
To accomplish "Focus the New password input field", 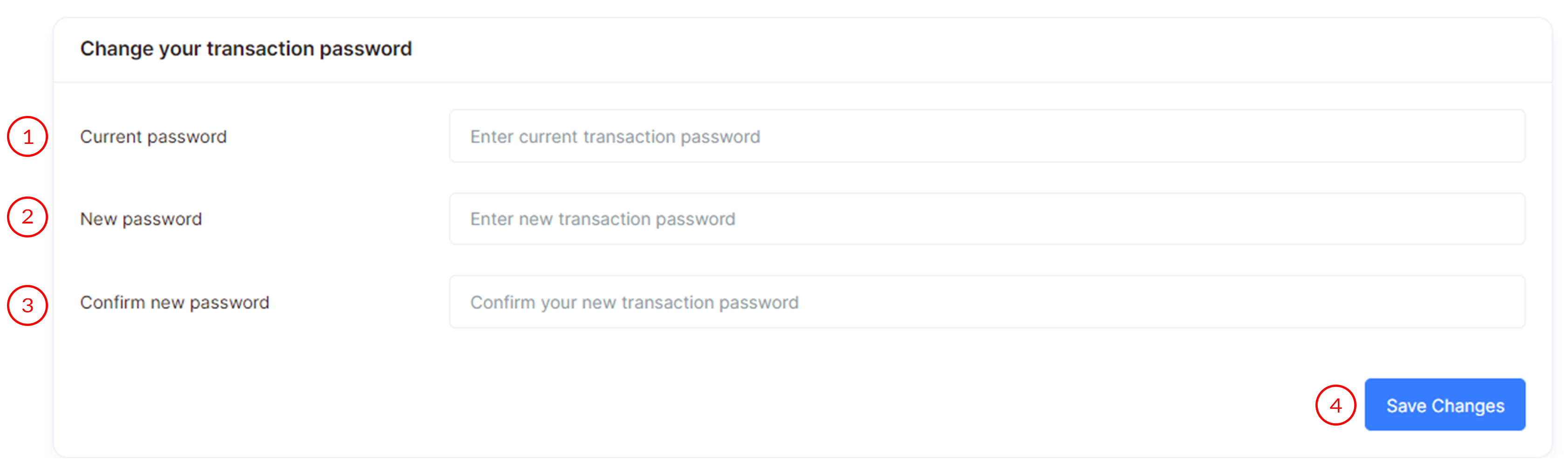I will point(986,219).
